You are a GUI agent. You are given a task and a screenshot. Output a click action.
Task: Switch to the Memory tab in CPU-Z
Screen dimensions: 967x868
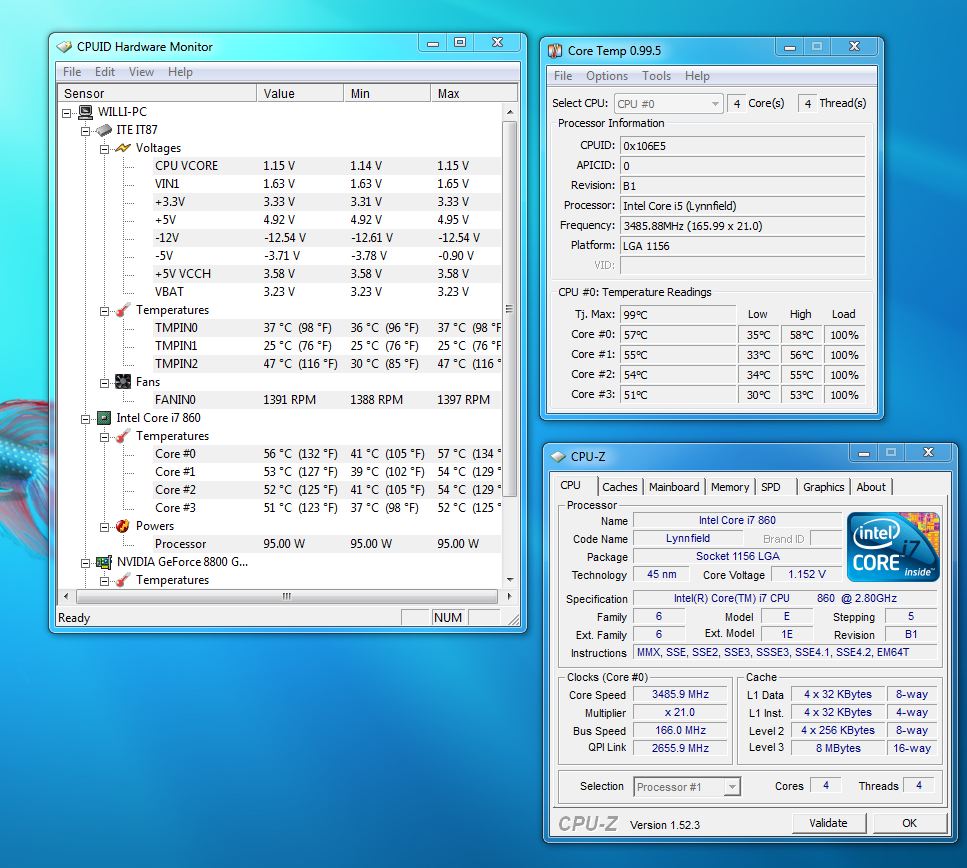point(730,487)
